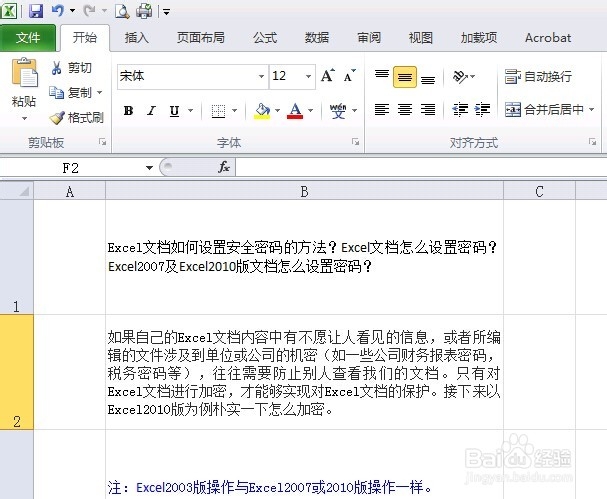This screenshot has width=607, height=499.
Task: Click cell B3 with note about Excel2003
Action: (304, 464)
